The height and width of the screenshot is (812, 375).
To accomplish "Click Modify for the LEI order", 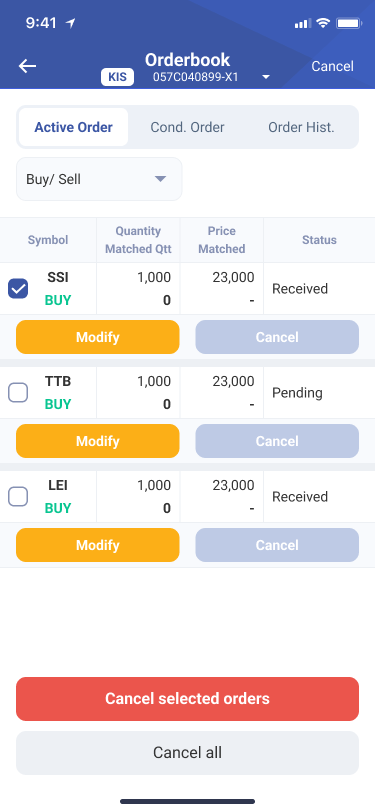I will (x=98, y=545).
